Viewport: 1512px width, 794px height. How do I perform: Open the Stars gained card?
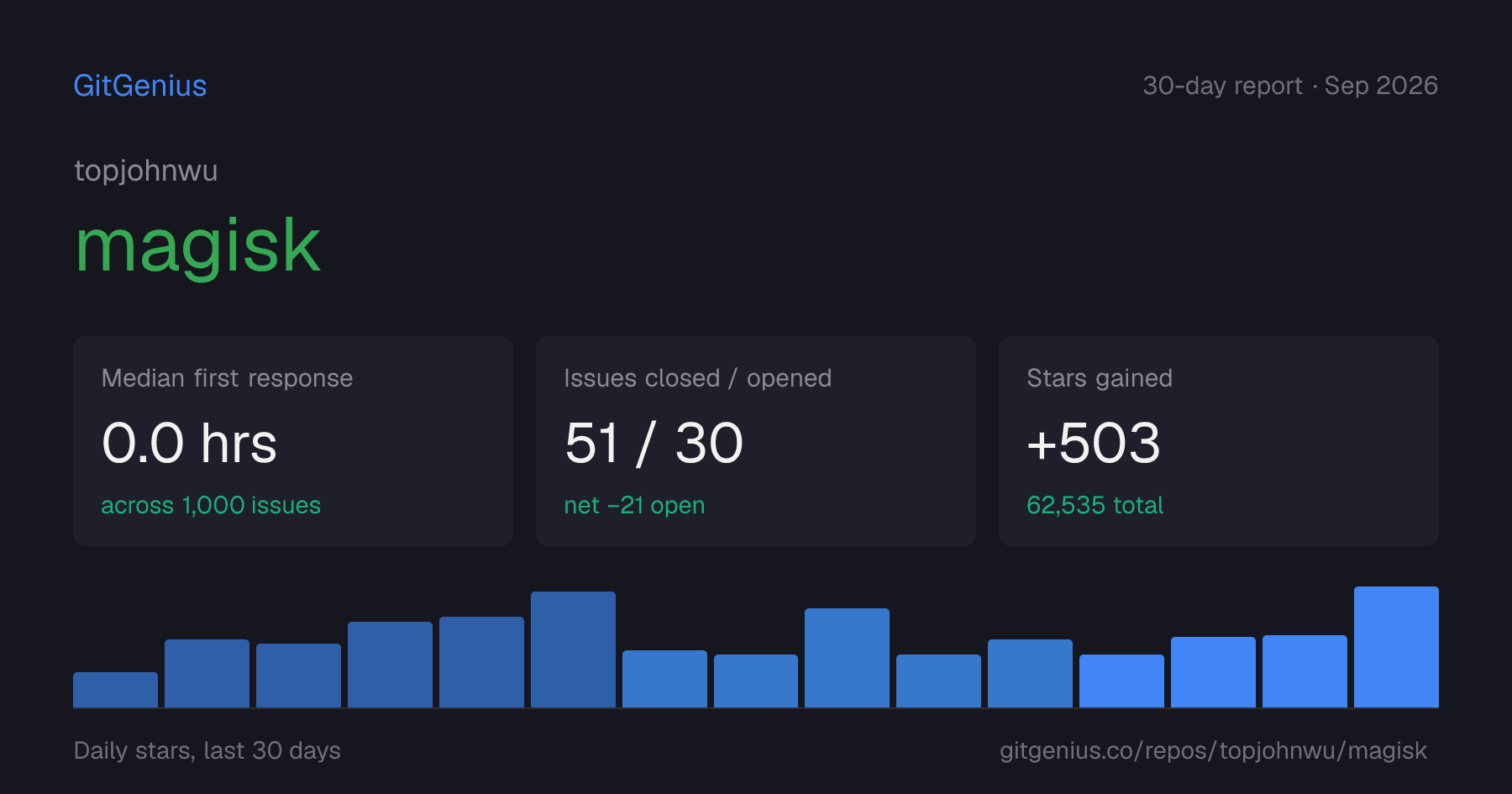click(x=1219, y=441)
